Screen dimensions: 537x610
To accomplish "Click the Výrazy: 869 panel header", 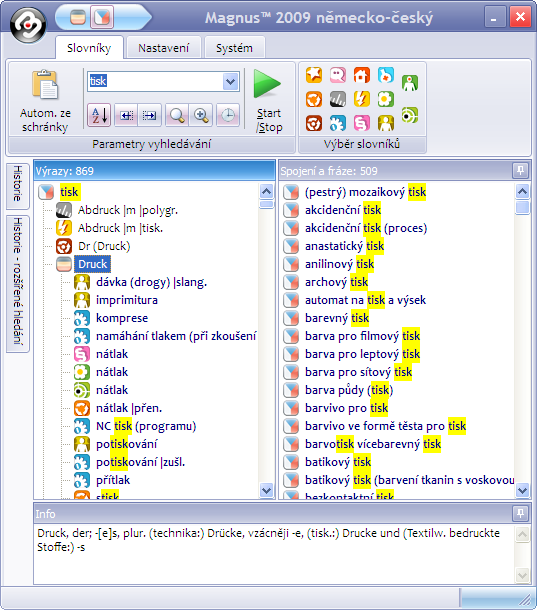I will pos(154,171).
